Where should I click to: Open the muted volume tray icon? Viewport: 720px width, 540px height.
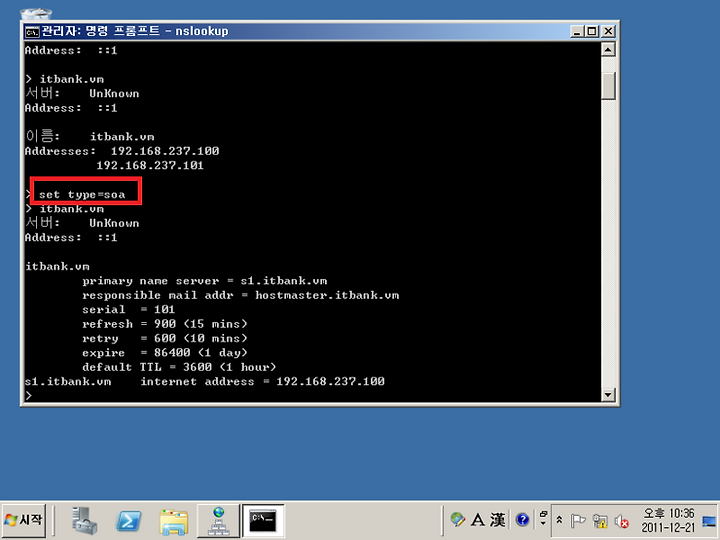(622, 521)
